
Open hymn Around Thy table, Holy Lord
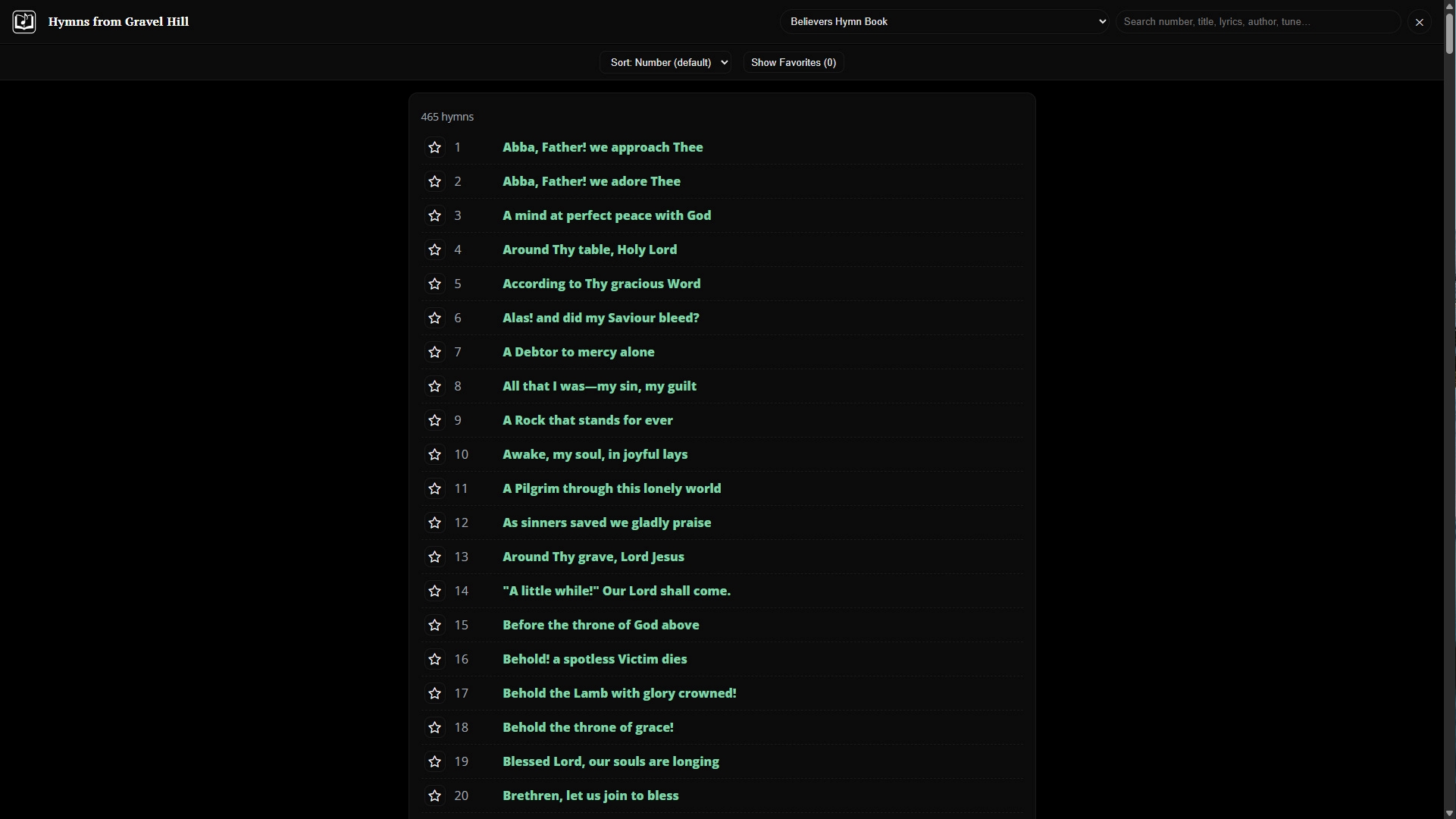point(590,249)
